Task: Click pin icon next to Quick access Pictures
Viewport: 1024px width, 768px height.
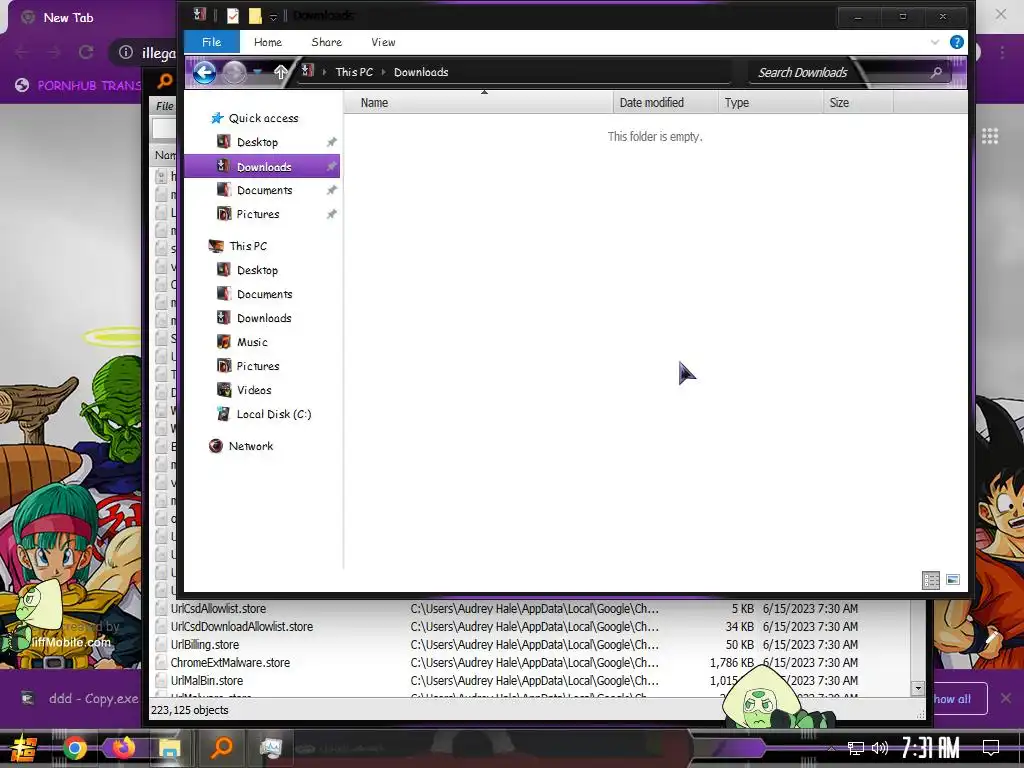Action: 331,214
